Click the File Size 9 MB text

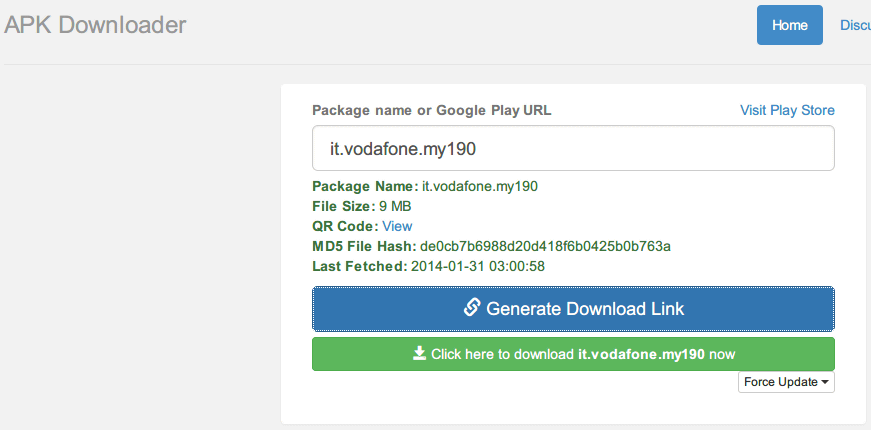point(395,206)
